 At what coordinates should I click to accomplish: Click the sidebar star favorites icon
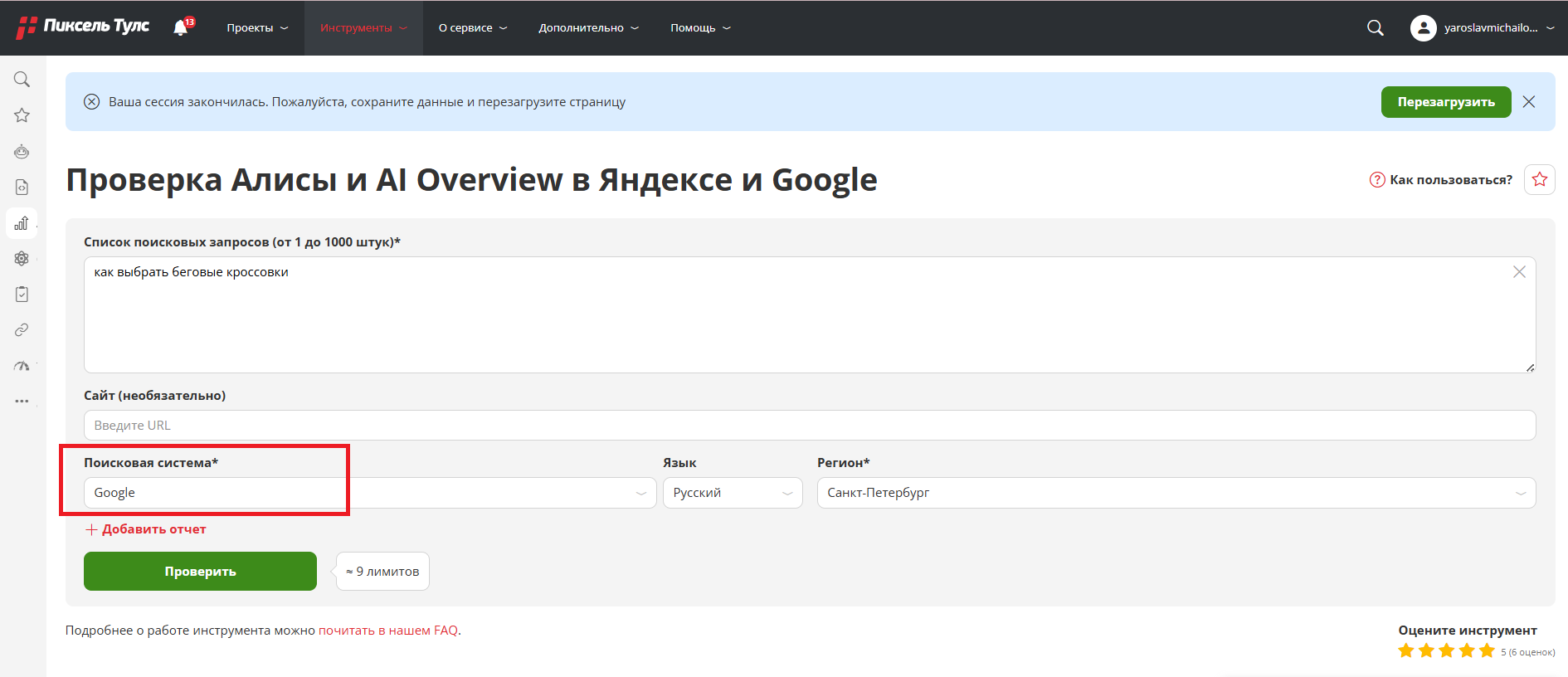22,115
